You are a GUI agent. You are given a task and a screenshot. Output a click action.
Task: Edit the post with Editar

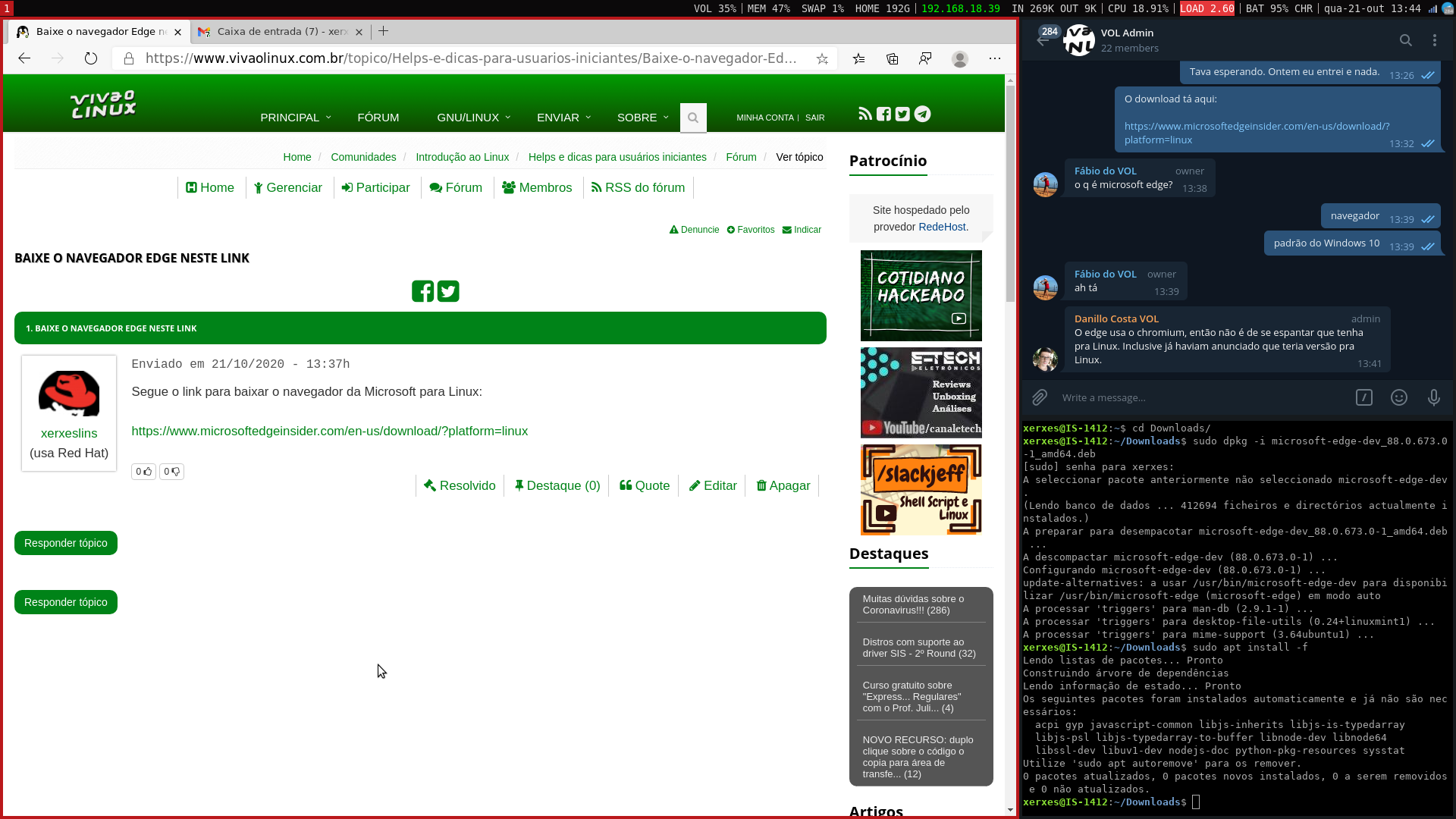coord(713,486)
